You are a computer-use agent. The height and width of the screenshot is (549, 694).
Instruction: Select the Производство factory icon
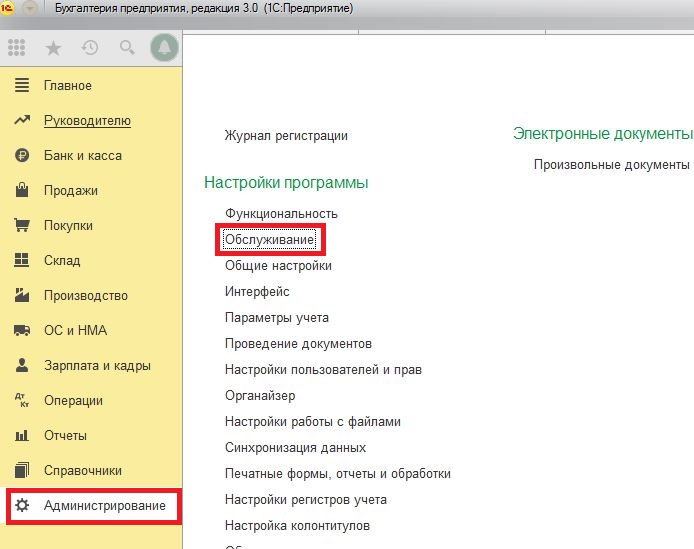[22, 295]
